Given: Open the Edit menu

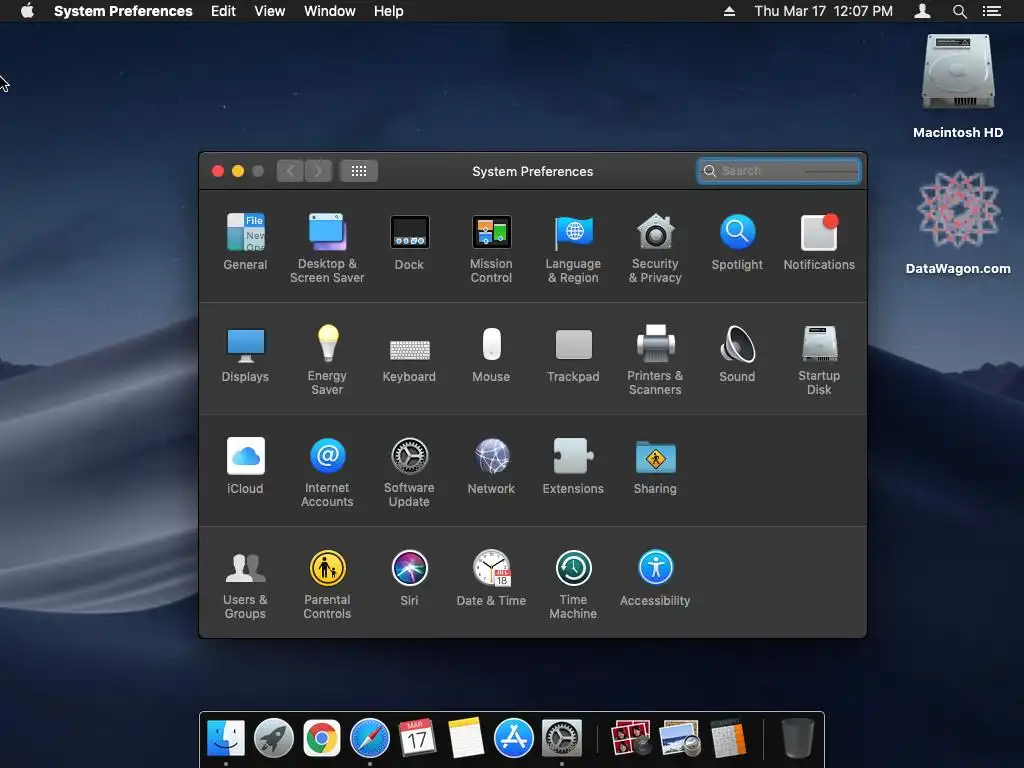Looking at the screenshot, I should pyautogui.click(x=223, y=11).
